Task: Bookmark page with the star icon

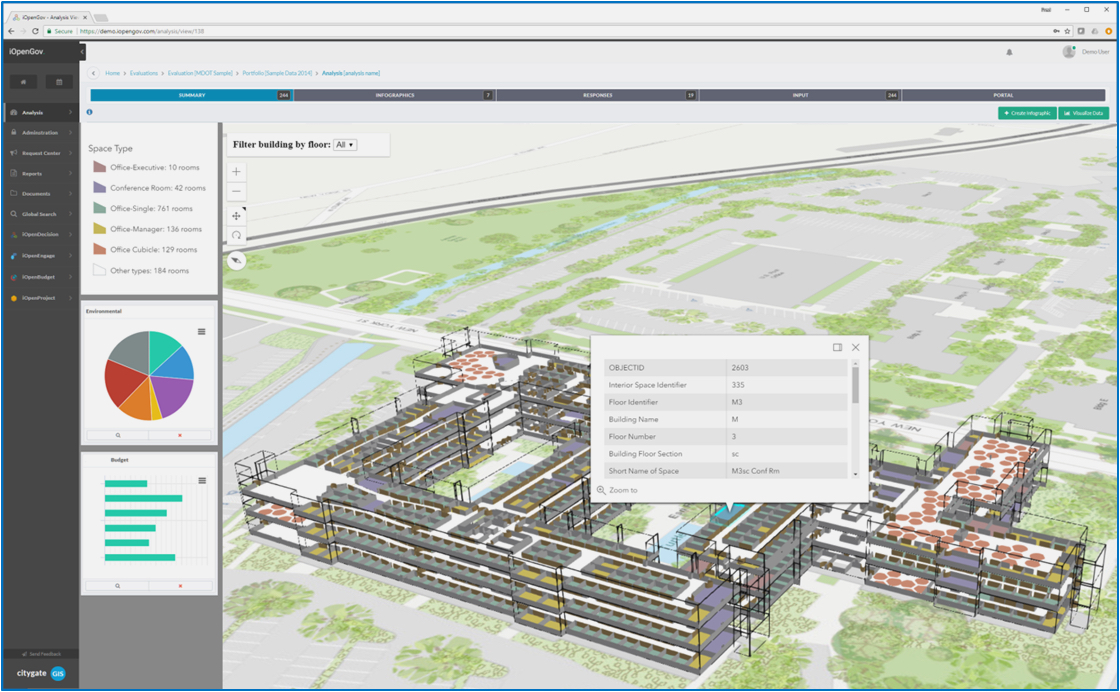Action: tap(1068, 31)
